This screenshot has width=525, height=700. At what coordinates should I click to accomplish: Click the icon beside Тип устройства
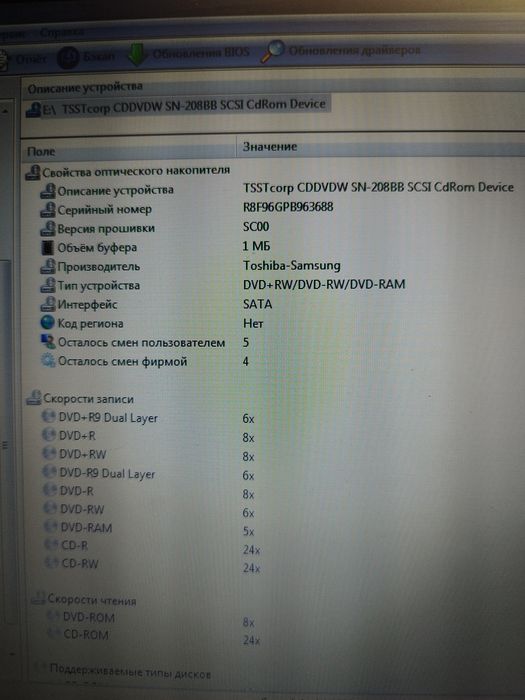click(x=47, y=285)
